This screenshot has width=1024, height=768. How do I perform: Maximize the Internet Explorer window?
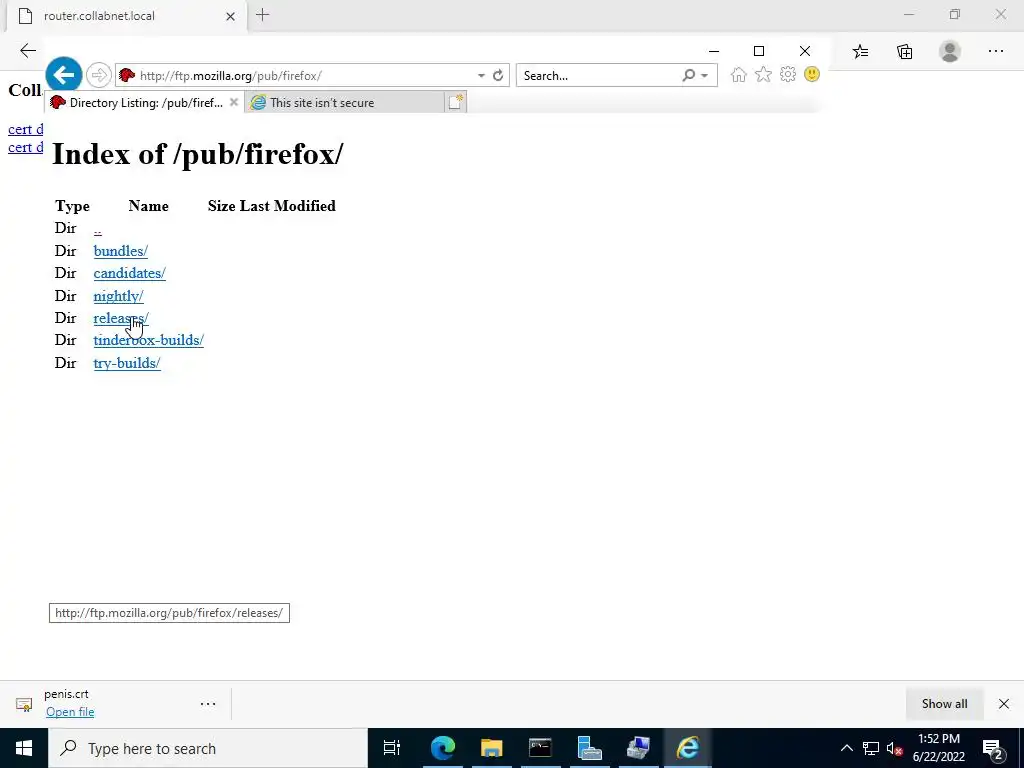(x=759, y=51)
